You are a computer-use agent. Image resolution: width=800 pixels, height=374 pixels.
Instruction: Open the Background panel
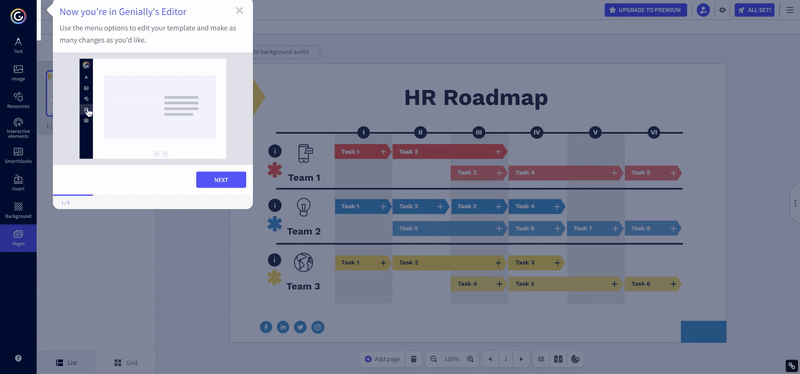click(18, 210)
